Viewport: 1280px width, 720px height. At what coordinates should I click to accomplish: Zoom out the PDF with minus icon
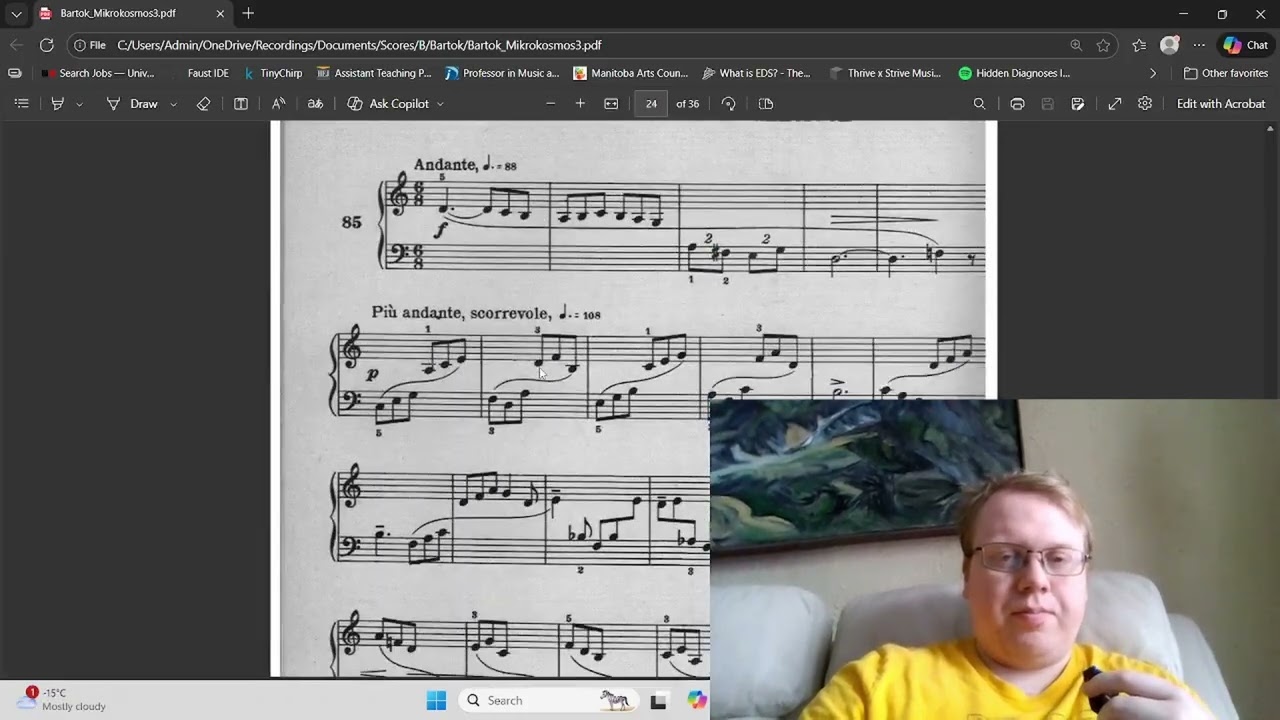pyautogui.click(x=550, y=104)
